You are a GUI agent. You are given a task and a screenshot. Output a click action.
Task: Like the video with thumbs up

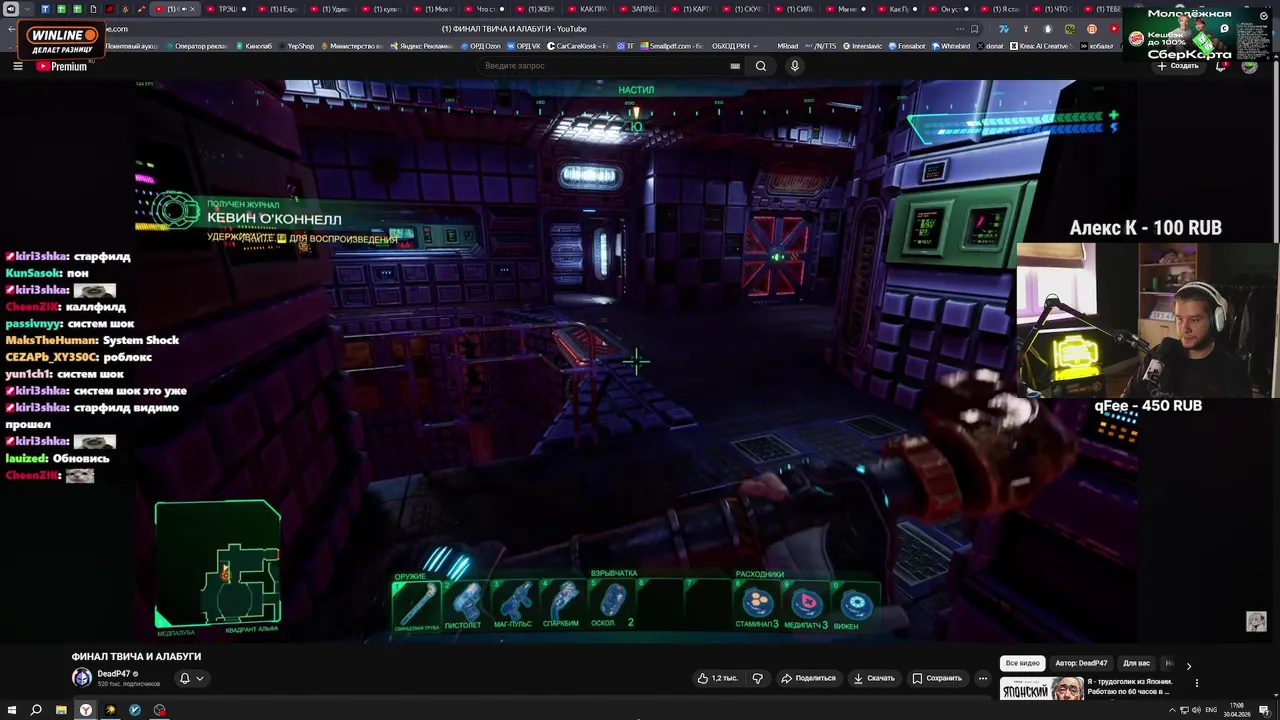coord(717,678)
